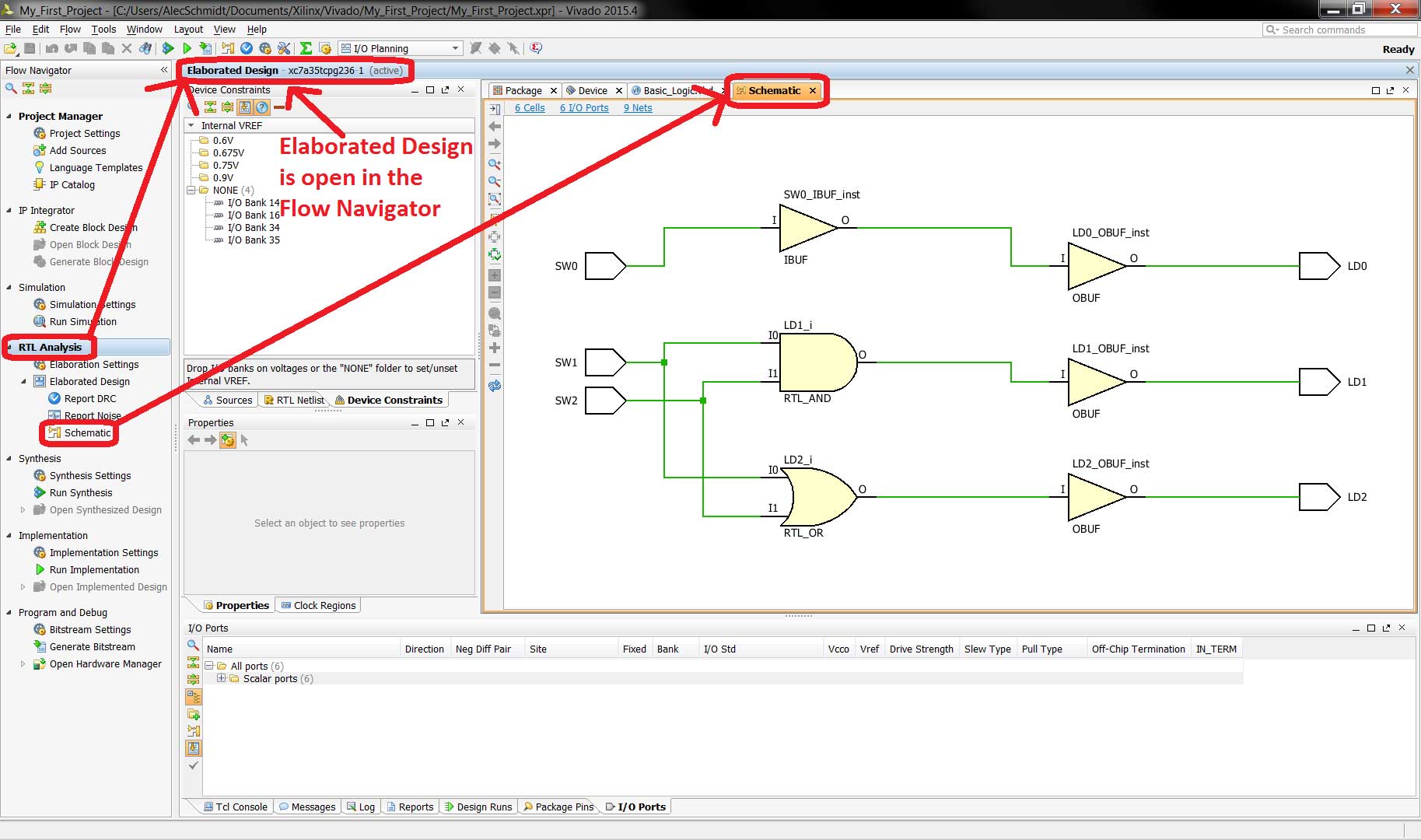Click the zoom area icon in schematic toolbar

[x=494, y=199]
